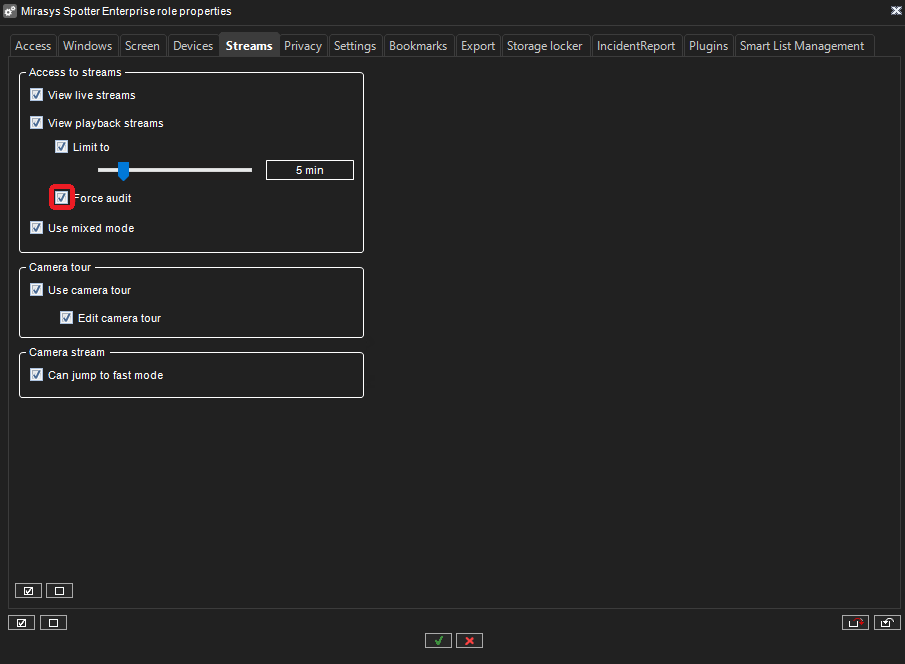
Task: Click the red redo arrow icon
Action: tap(855, 622)
